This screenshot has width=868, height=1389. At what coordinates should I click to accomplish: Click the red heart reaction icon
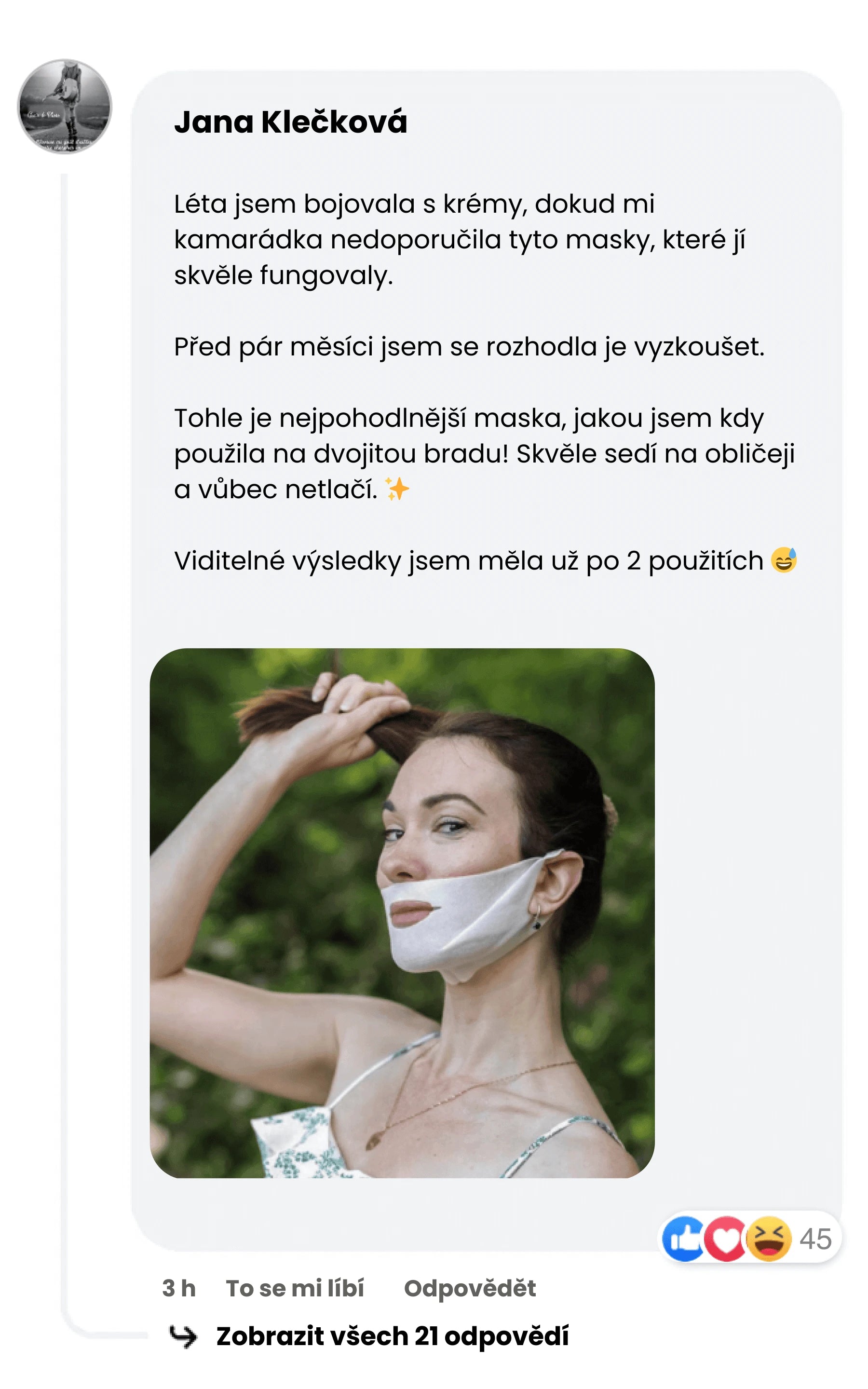725,1239
